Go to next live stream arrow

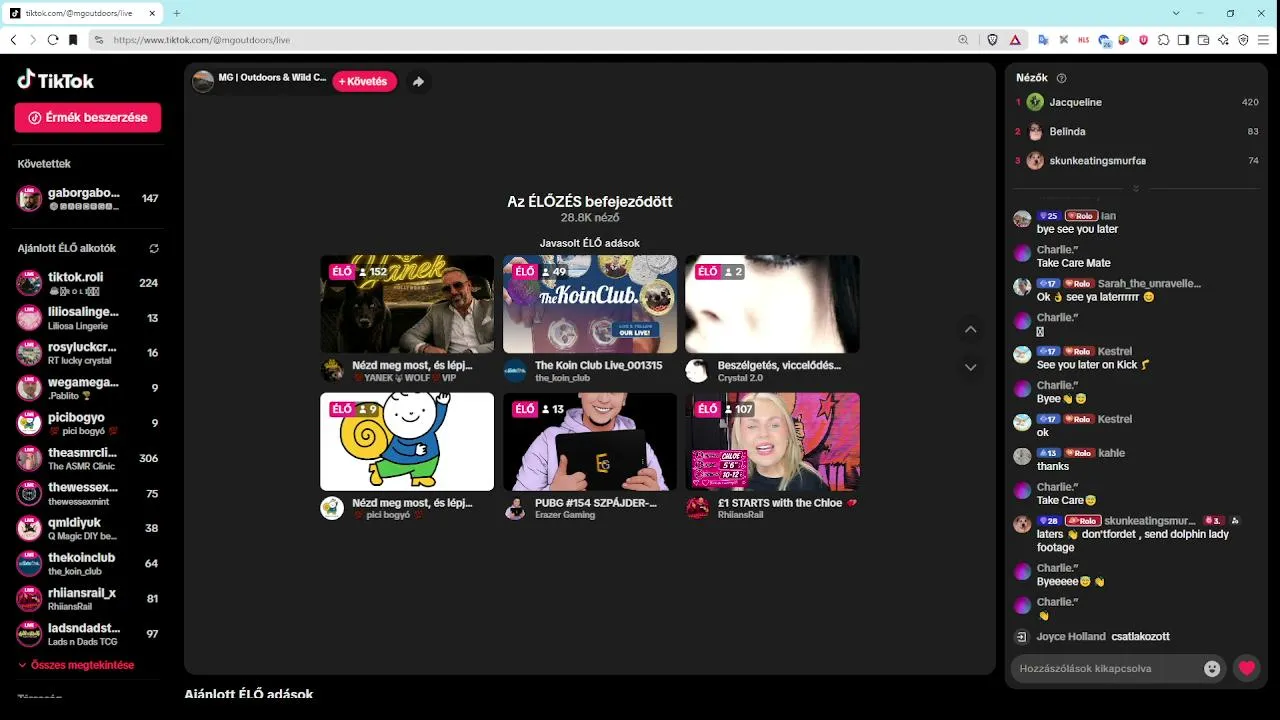point(970,367)
